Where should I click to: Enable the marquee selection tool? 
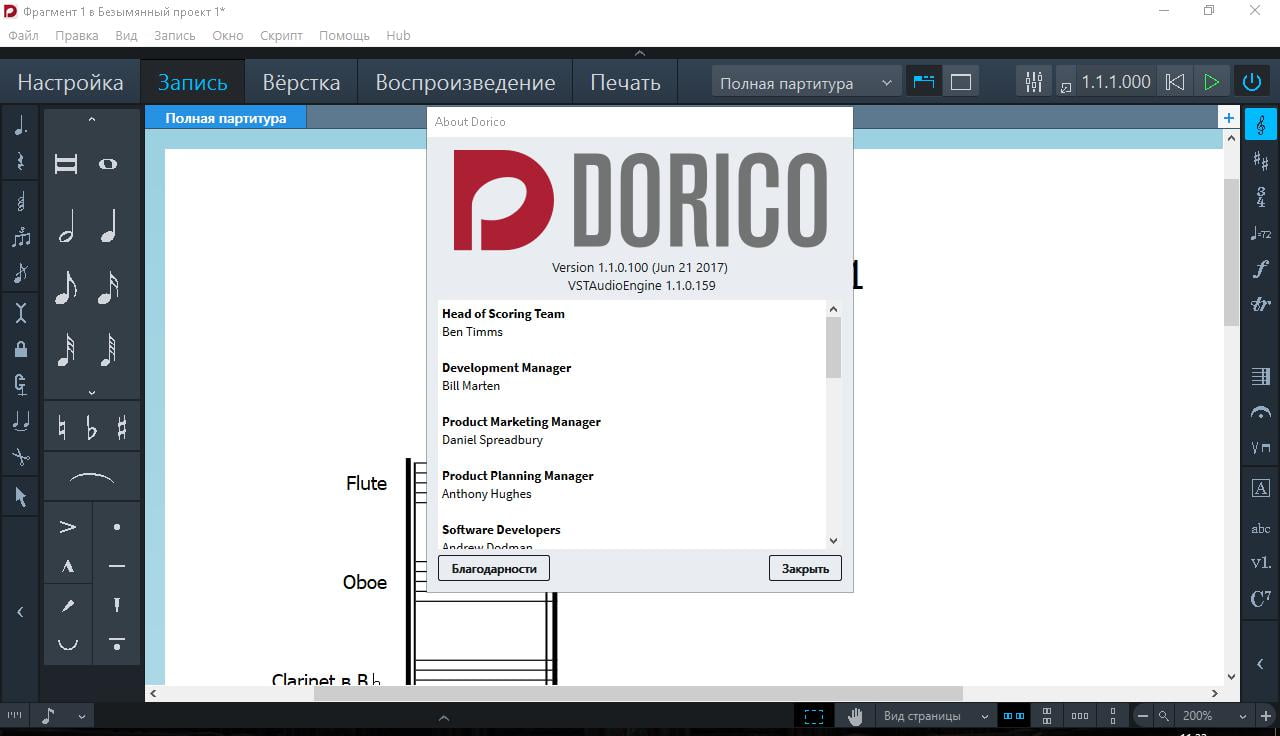click(x=815, y=716)
